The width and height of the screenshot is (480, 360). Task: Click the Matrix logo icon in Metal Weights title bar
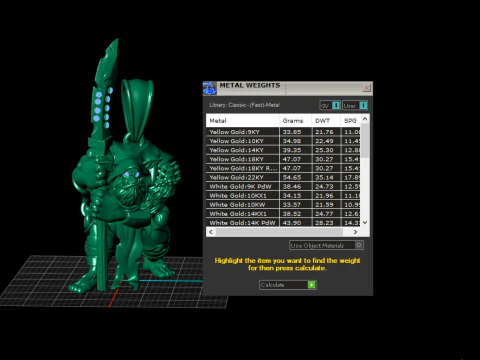209,88
